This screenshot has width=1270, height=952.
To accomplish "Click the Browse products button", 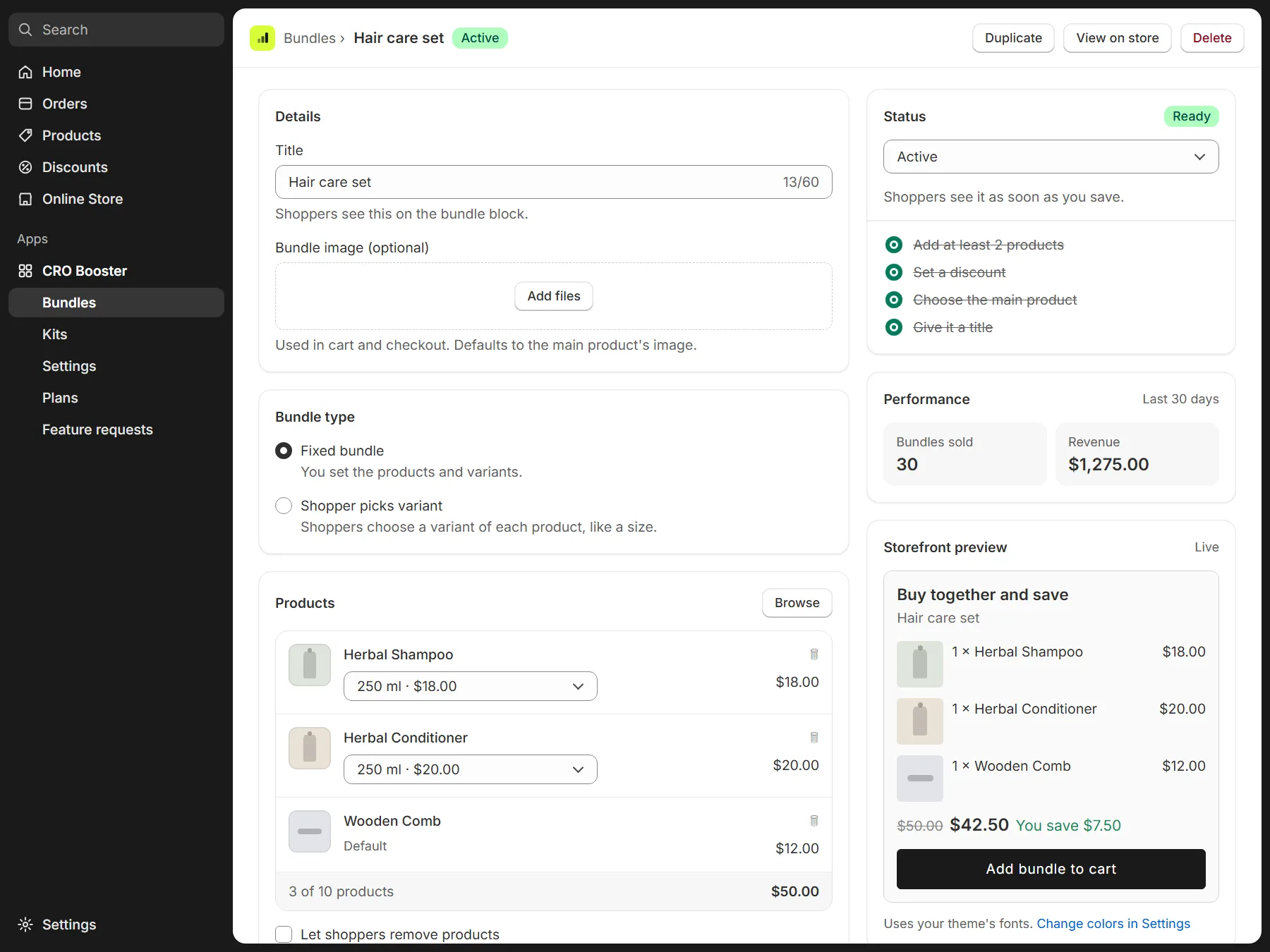I will (797, 603).
